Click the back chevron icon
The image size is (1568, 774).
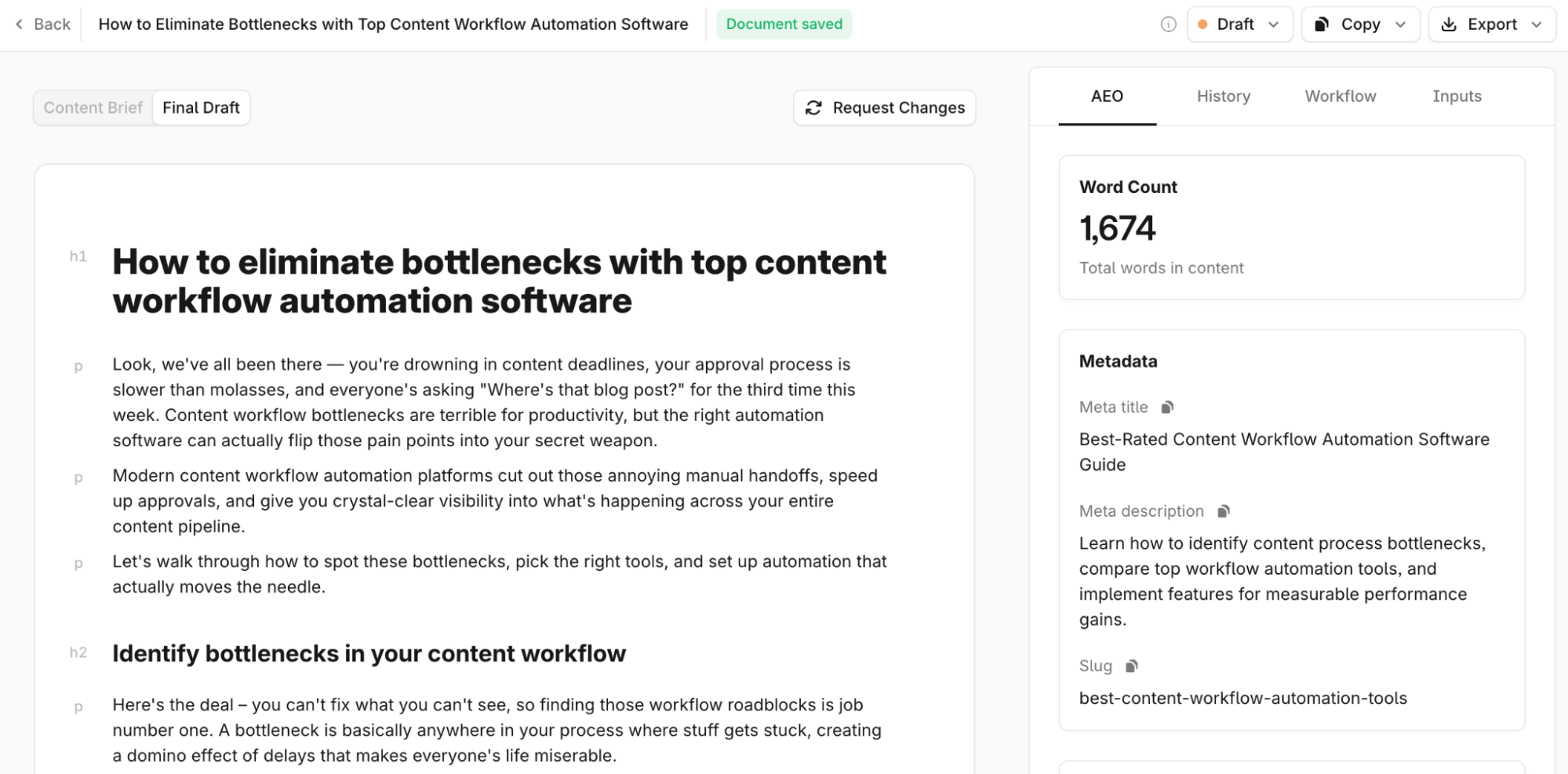(x=18, y=24)
